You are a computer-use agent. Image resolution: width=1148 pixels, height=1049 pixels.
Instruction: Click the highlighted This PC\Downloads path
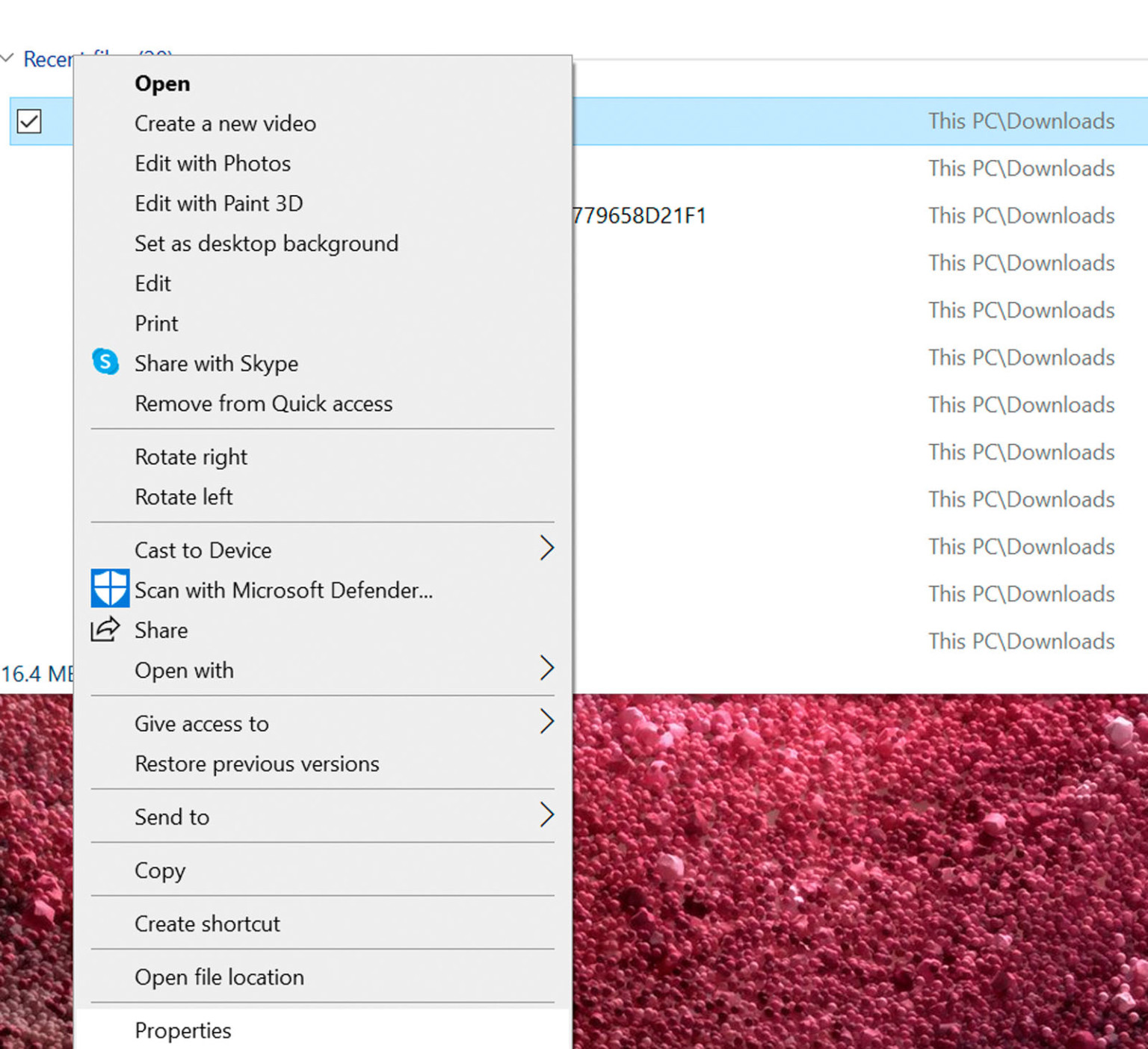point(1021,121)
